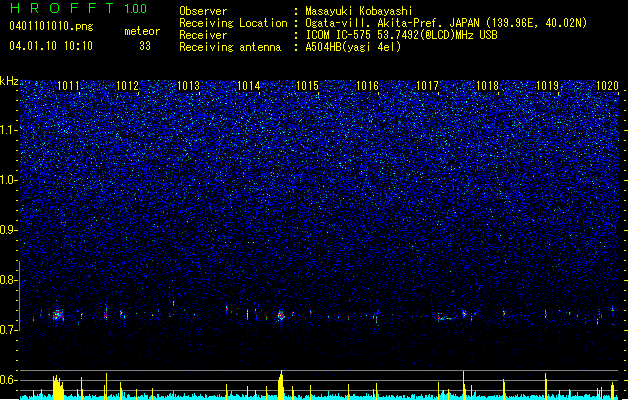The height and width of the screenshot is (400, 629).
Task: Click the 1020 time axis marker
Action: click(607, 86)
